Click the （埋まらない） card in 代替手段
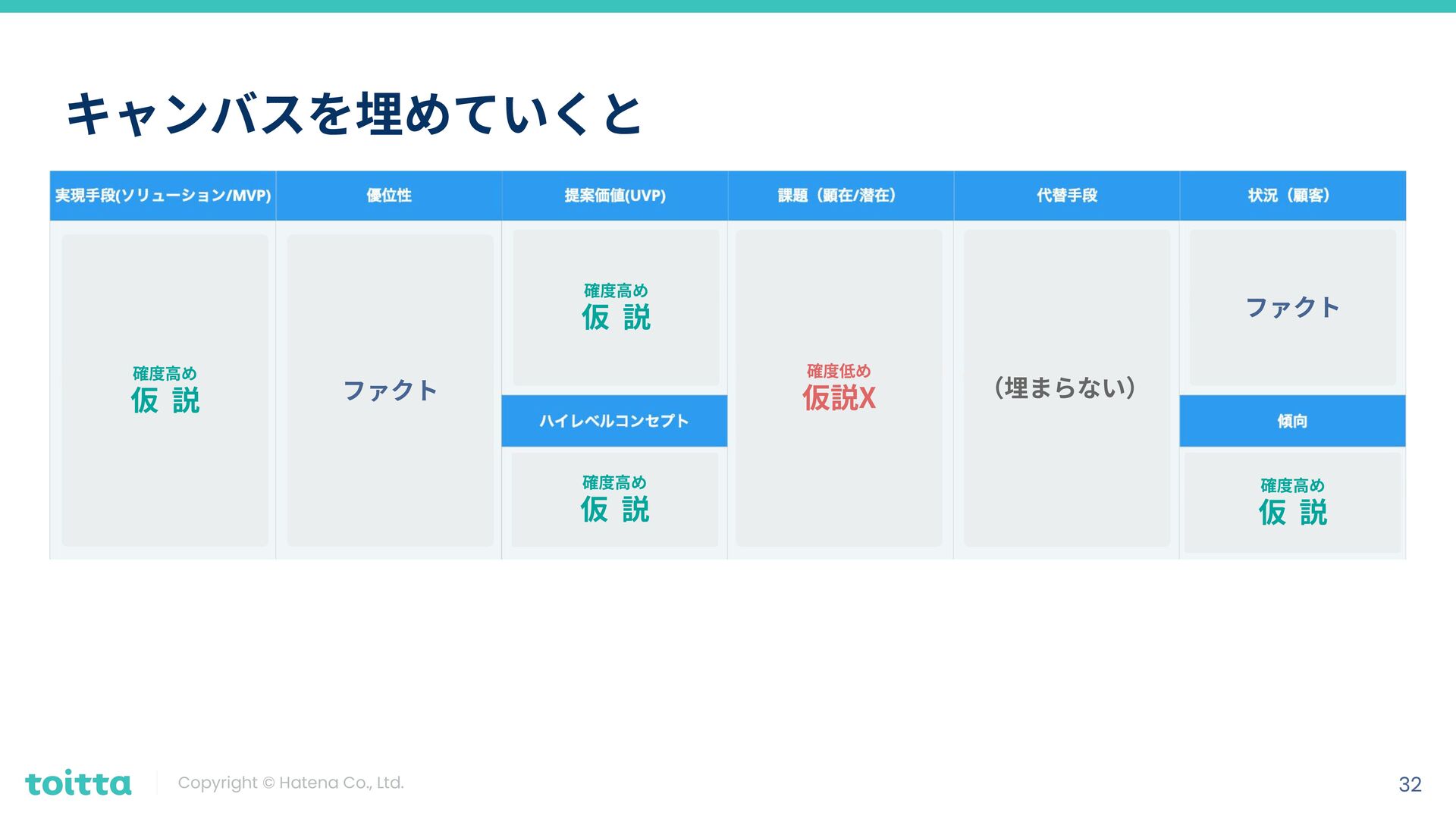 (x=1066, y=388)
